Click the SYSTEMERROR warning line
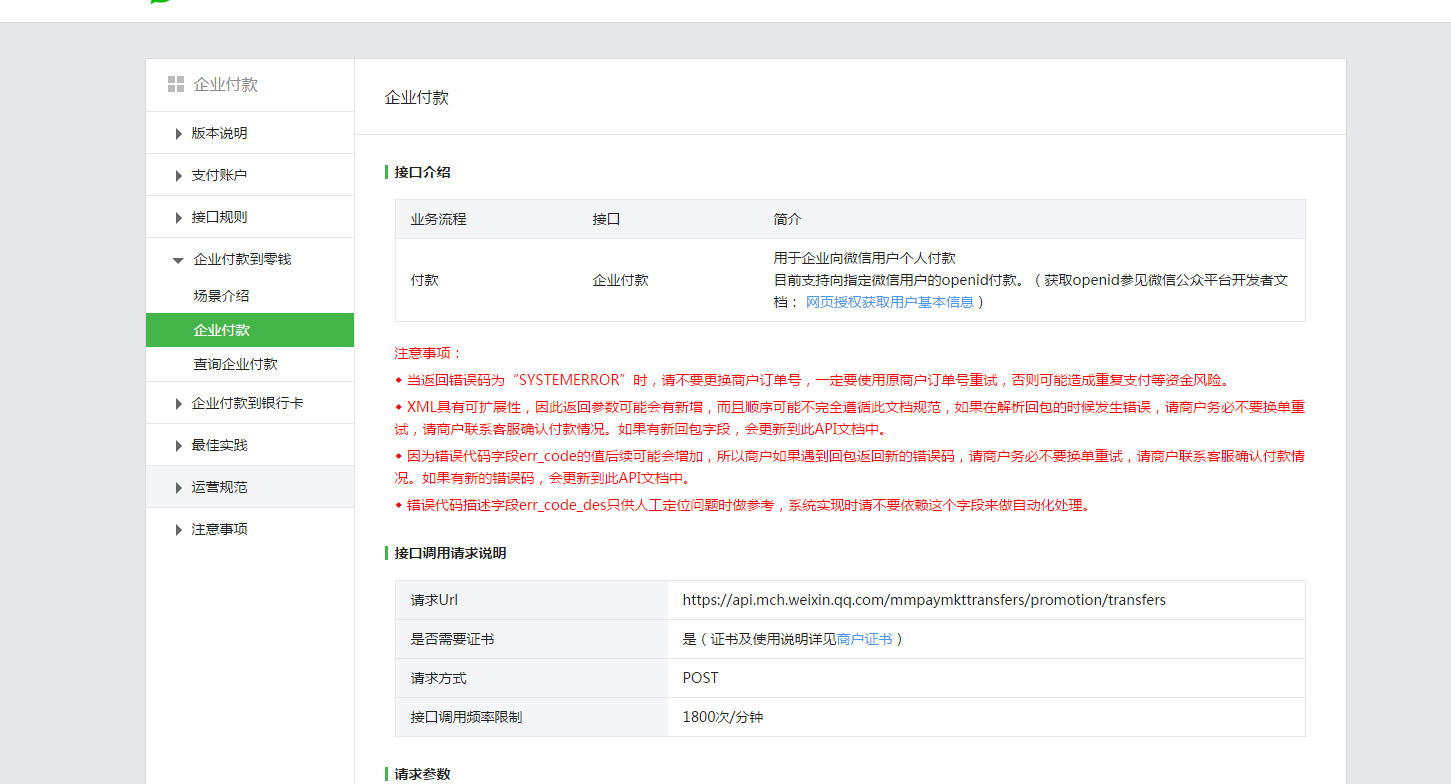This screenshot has width=1451, height=784. point(812,380)
